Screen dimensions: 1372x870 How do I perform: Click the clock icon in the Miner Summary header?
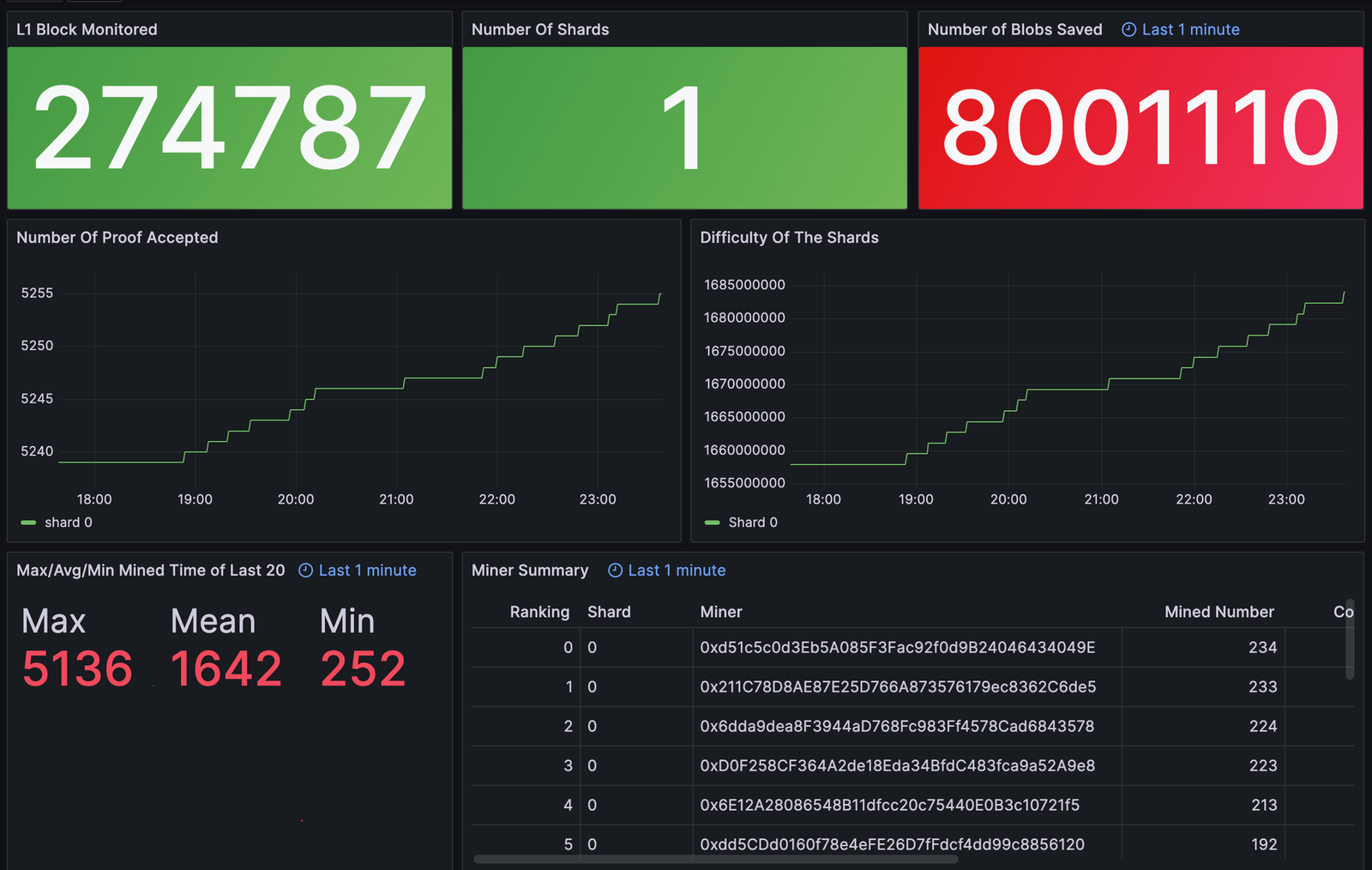coord(614,570)
